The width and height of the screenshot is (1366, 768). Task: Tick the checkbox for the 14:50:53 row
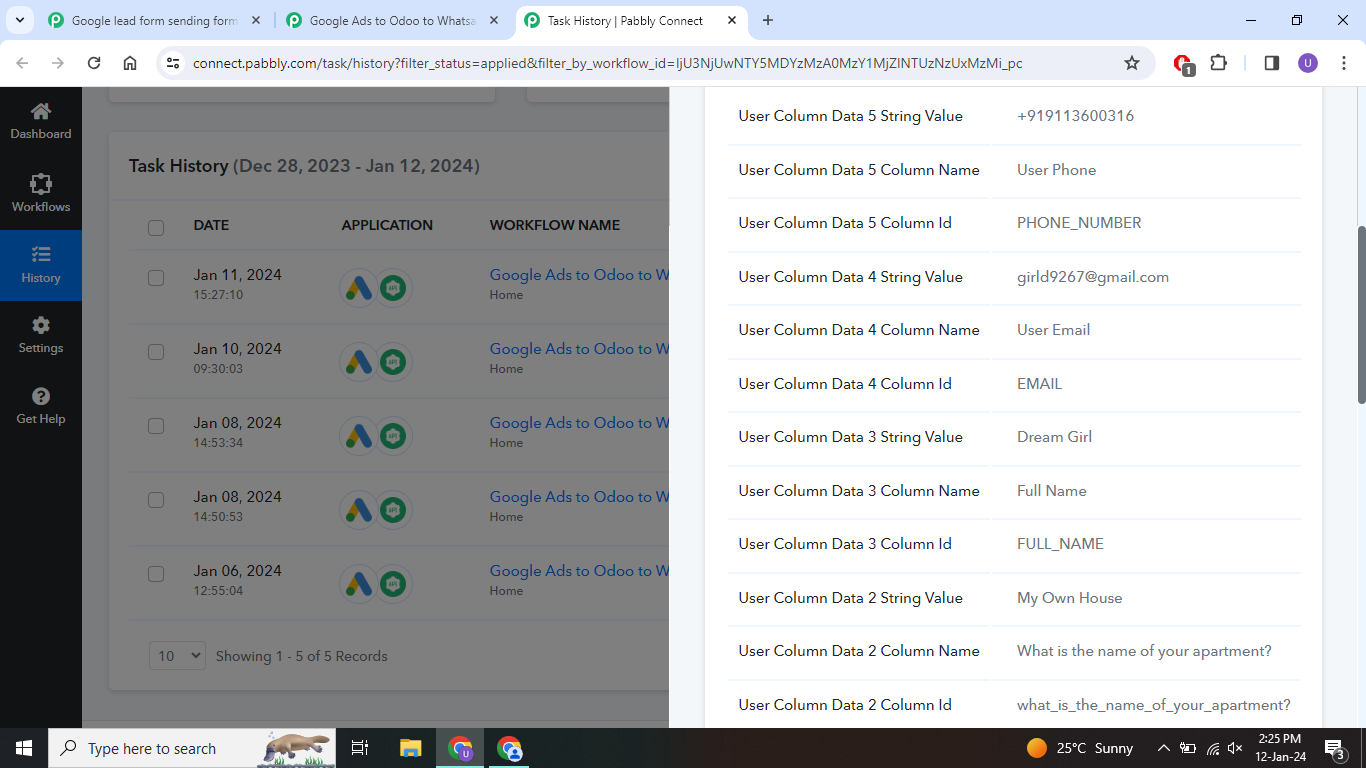[x=156, y=500]
